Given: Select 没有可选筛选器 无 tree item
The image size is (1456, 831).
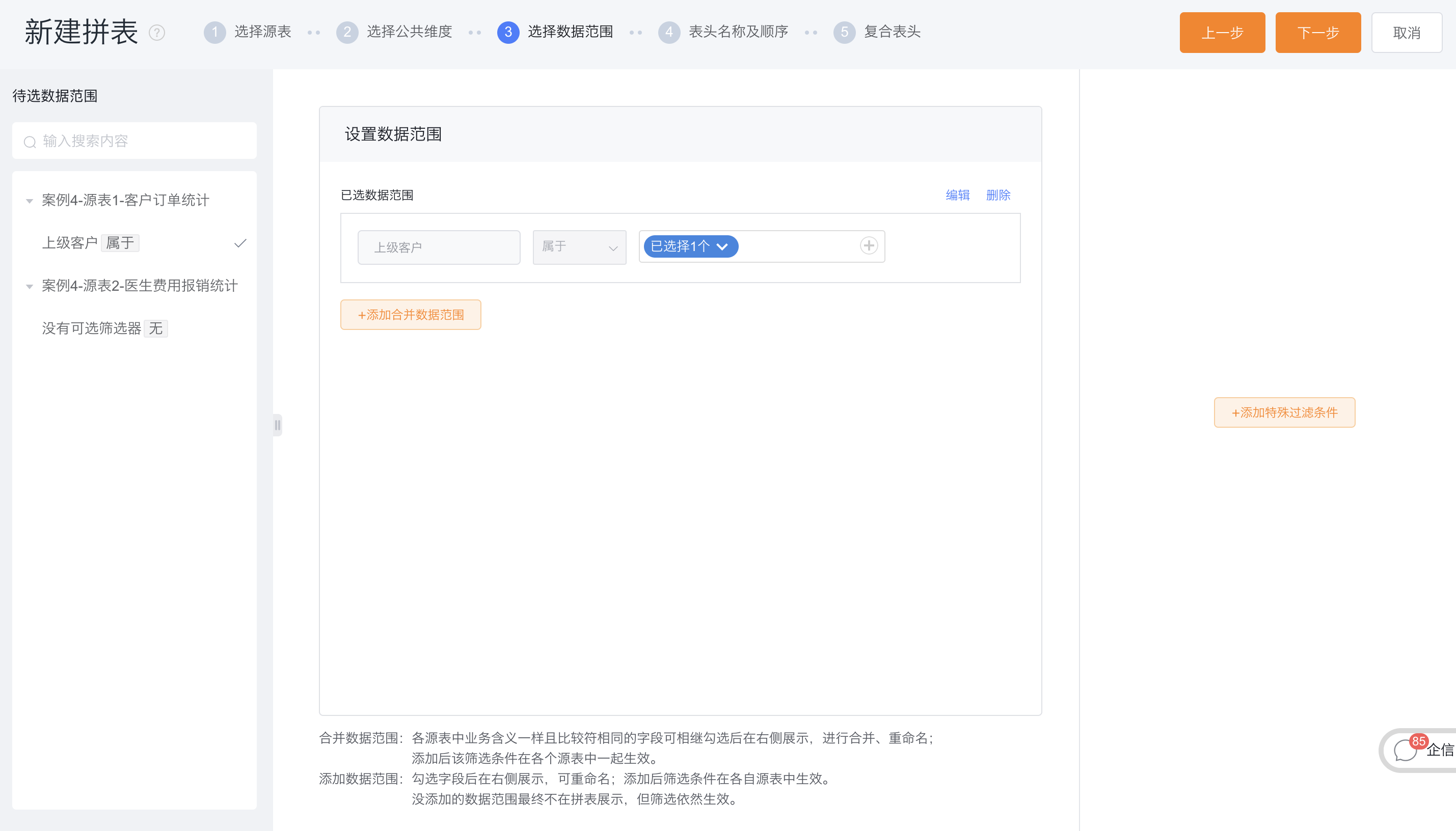Looking at the screenshot, I should (x=134, y=329).
